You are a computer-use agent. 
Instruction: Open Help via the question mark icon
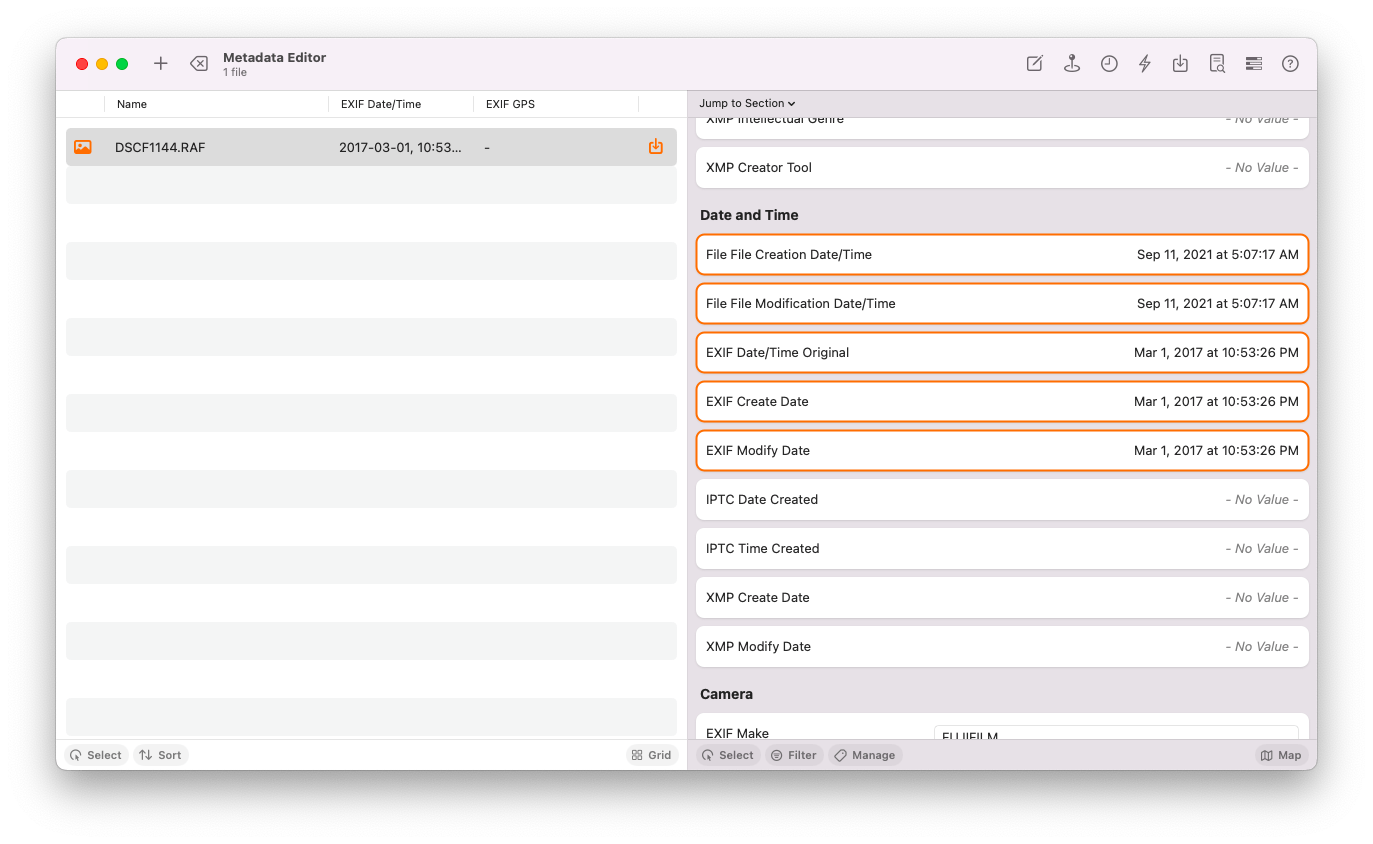click(x=1290, y=63)
